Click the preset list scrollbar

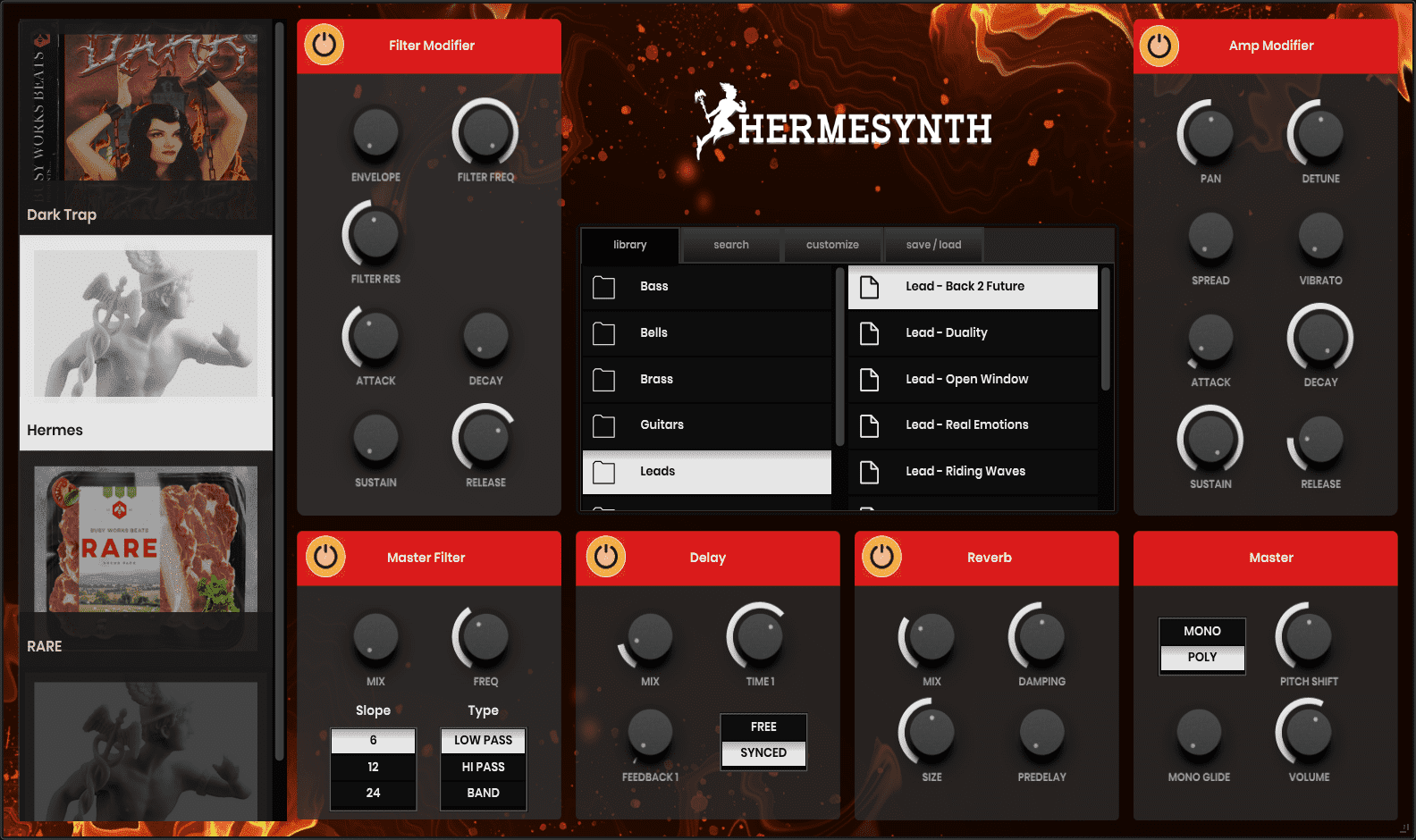(1106, 329)
